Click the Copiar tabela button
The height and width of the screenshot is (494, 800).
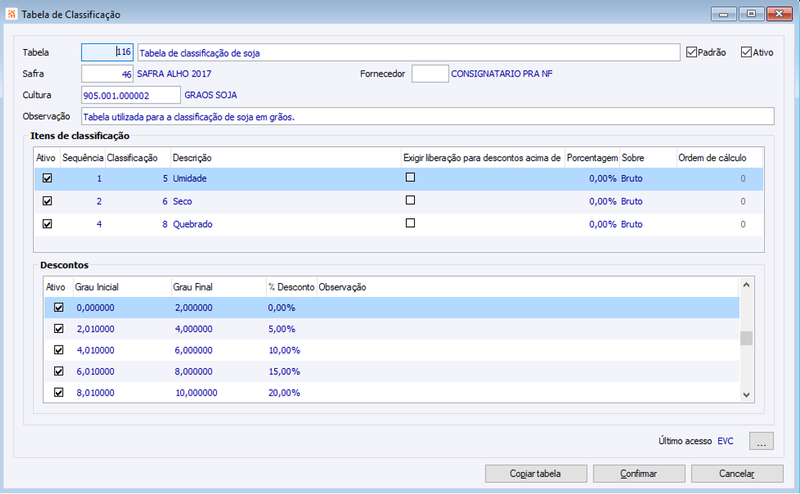pos(536,474)
